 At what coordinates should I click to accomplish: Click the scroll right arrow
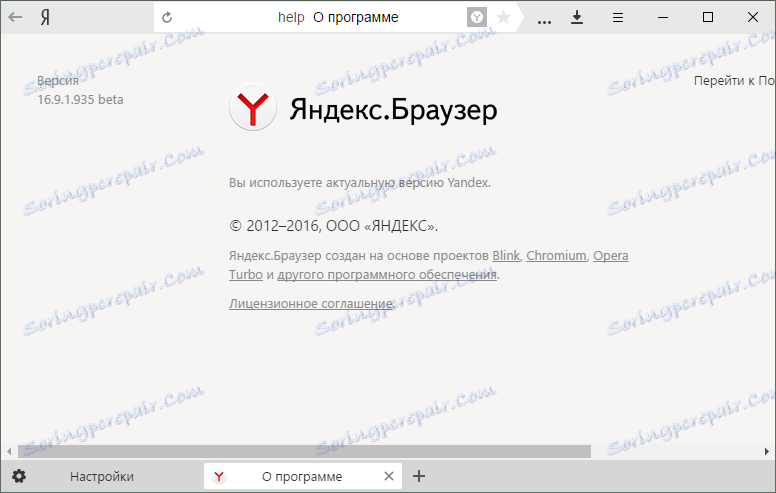(766, 451)
